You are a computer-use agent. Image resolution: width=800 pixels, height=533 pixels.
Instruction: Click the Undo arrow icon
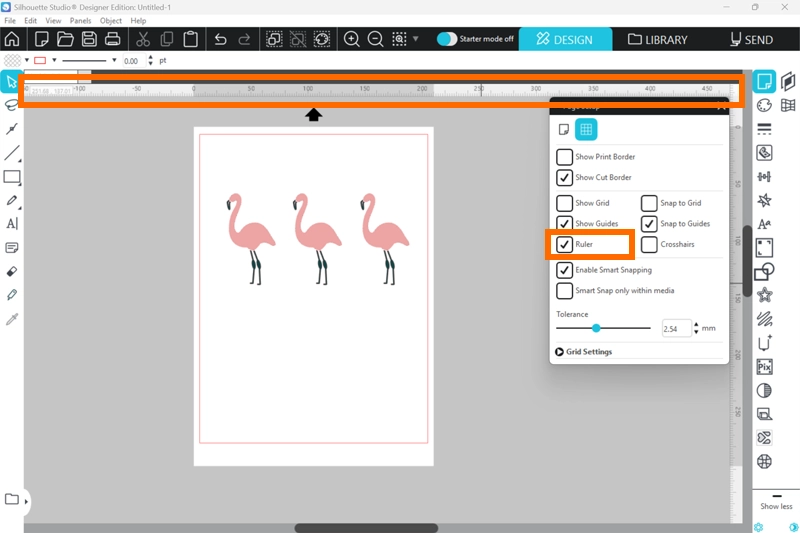pyautogui.click(x=220, y=40)
